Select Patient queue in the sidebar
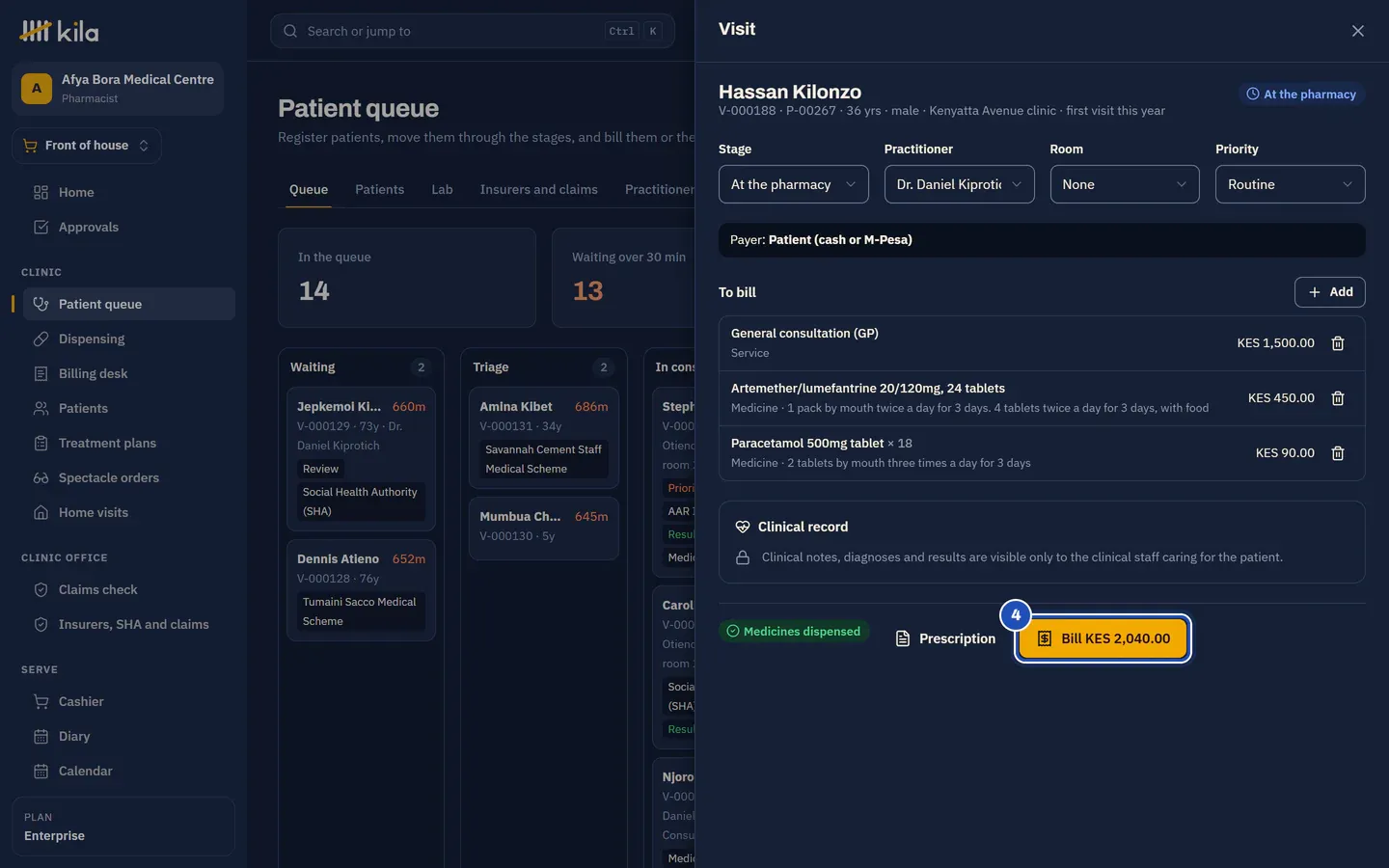Screen dimensions: 1389x868 pos(128,304)
